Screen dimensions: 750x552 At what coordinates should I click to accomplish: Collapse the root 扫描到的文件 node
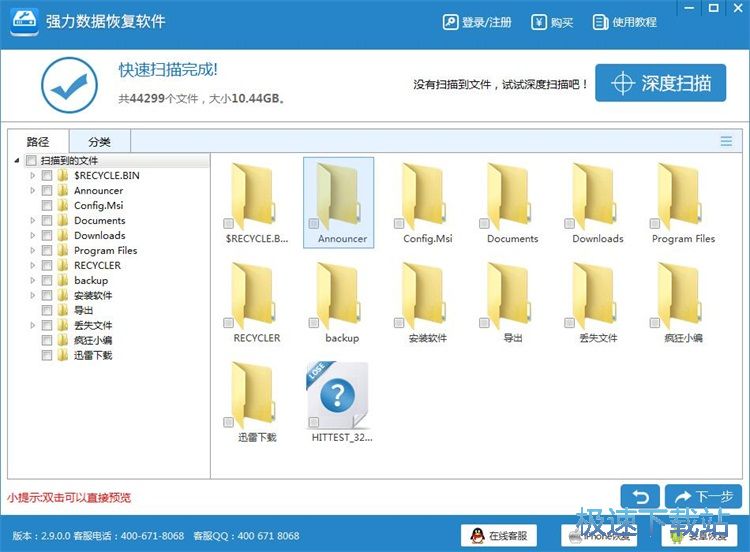click(17, 161)
